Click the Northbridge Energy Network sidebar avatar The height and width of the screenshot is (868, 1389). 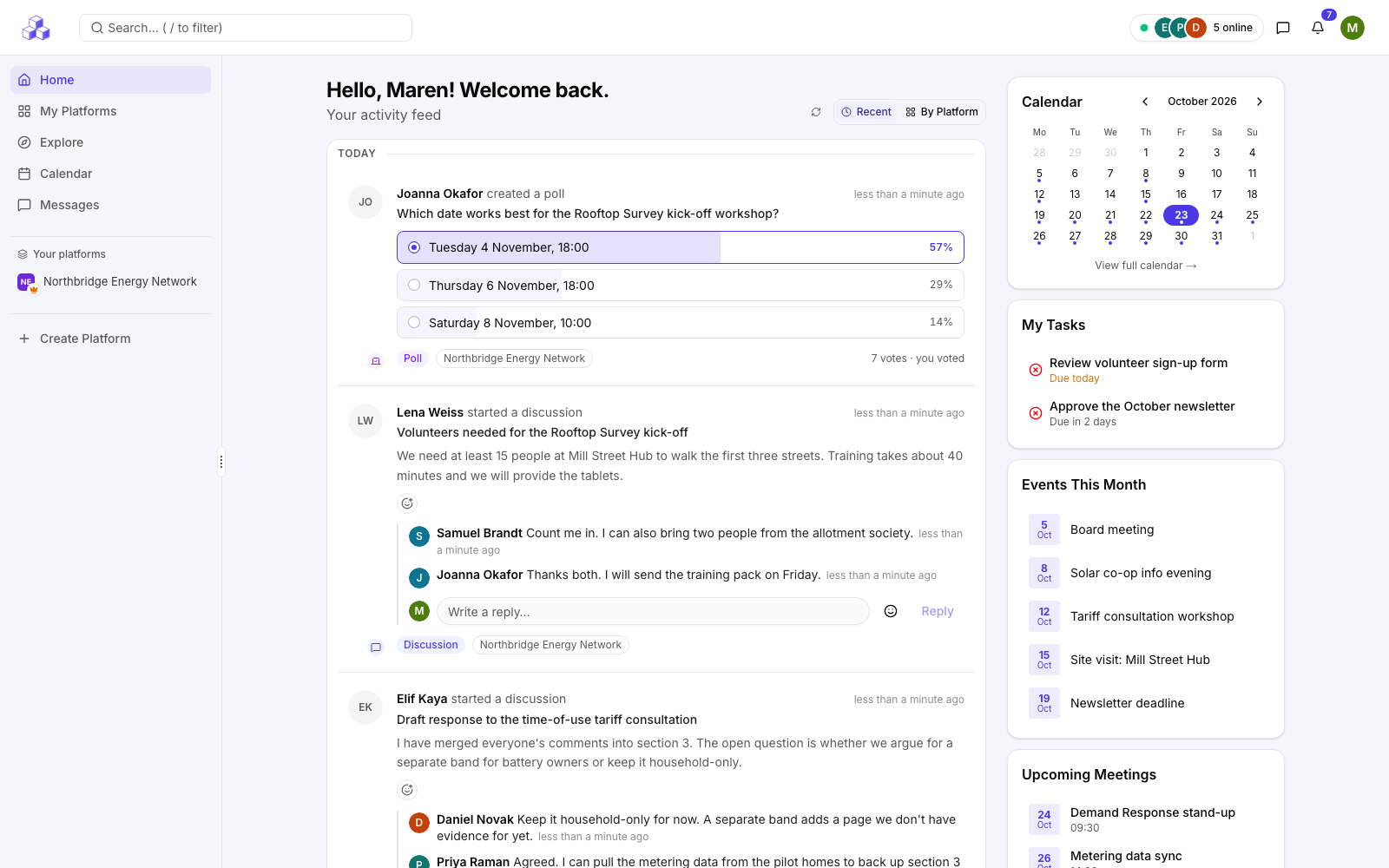pos(27,282)
